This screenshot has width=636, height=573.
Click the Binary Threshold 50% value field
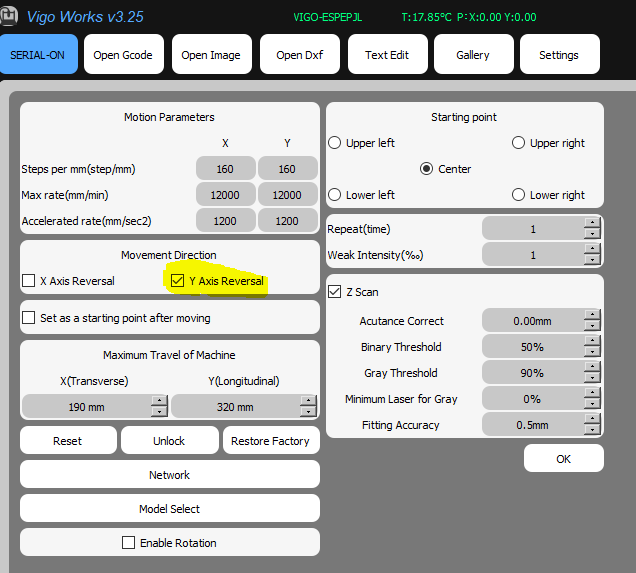[533, 346]
